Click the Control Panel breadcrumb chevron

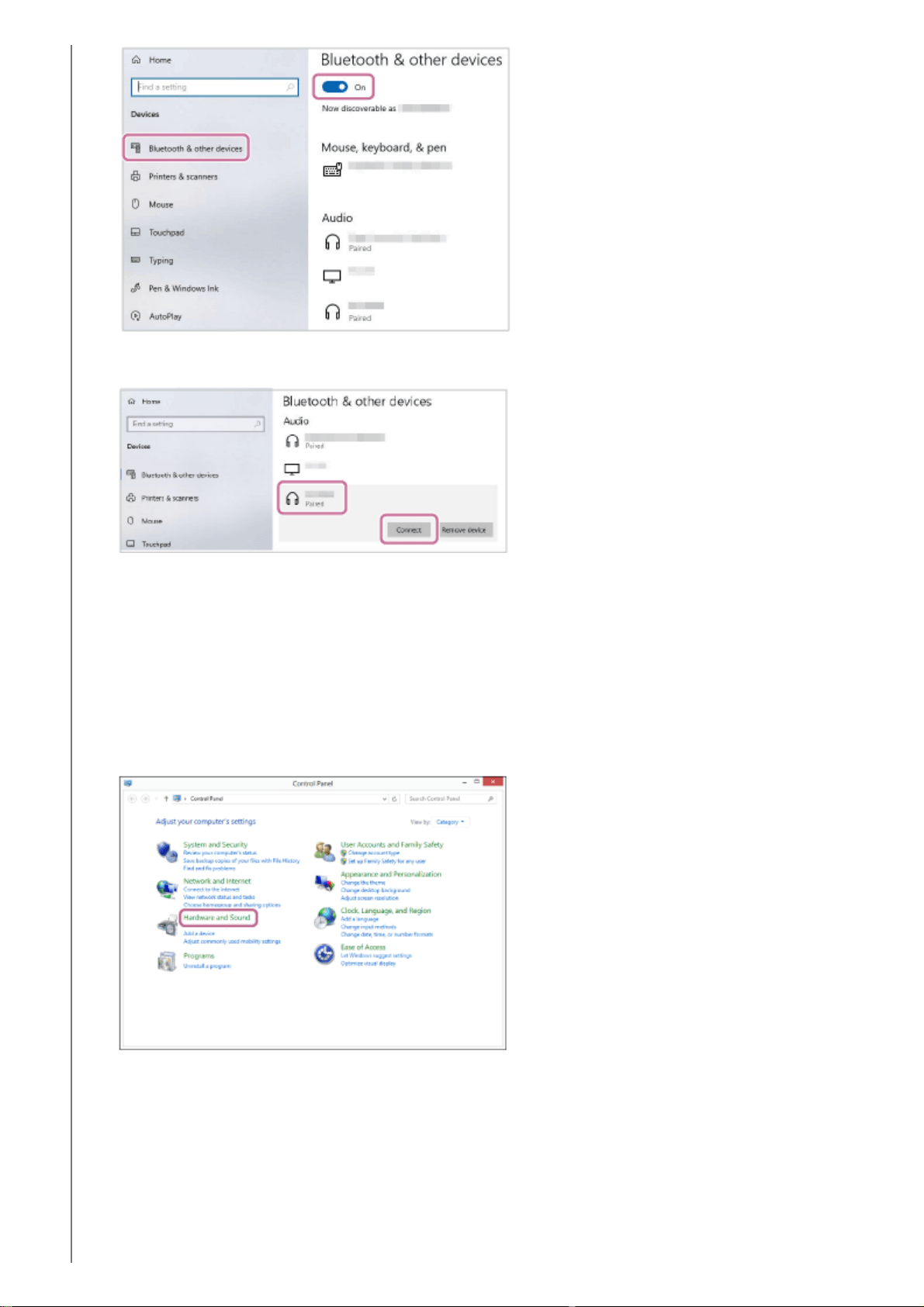185,799
